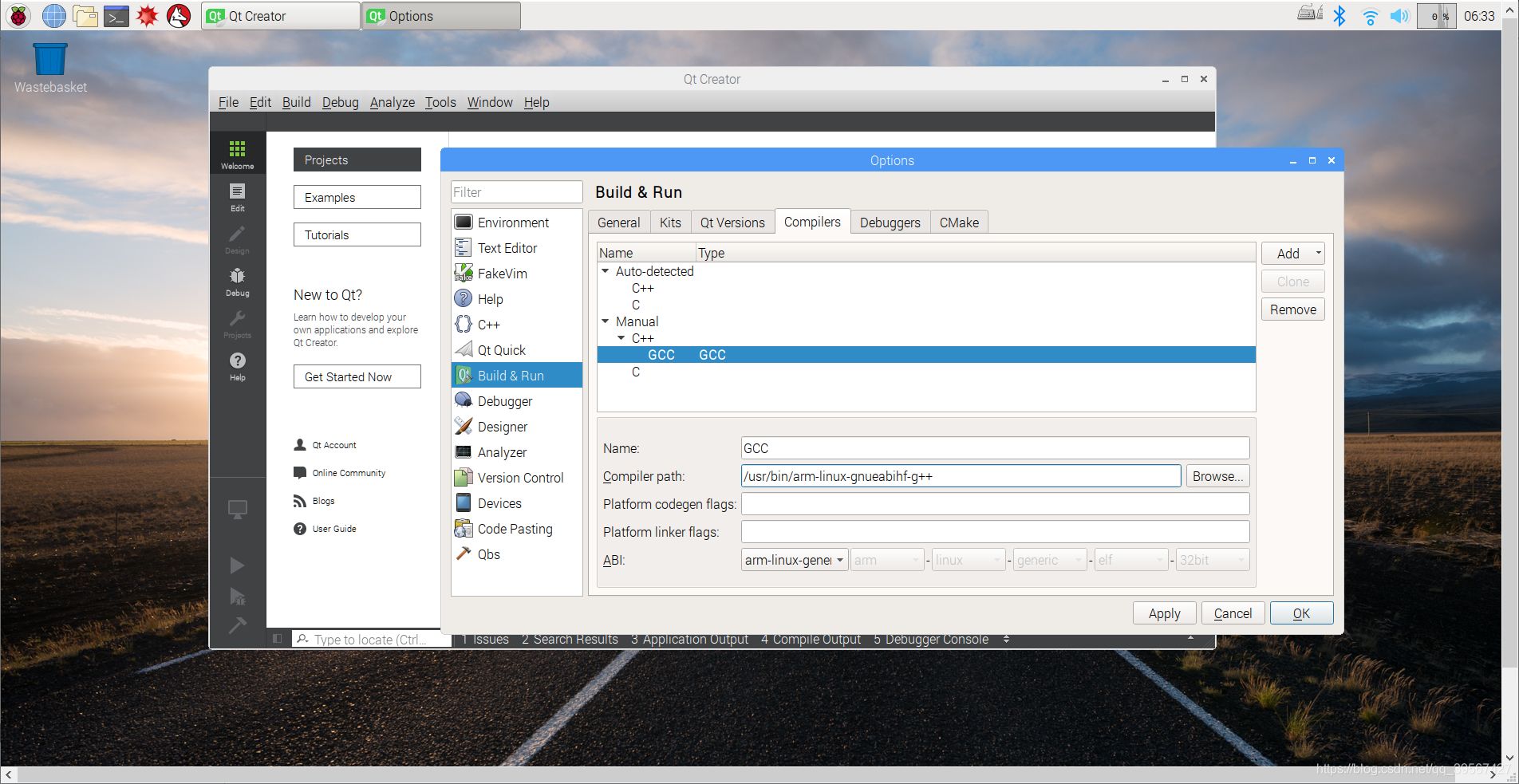Open the Wolfram icon in the taskbar

[x=179, y=16]
